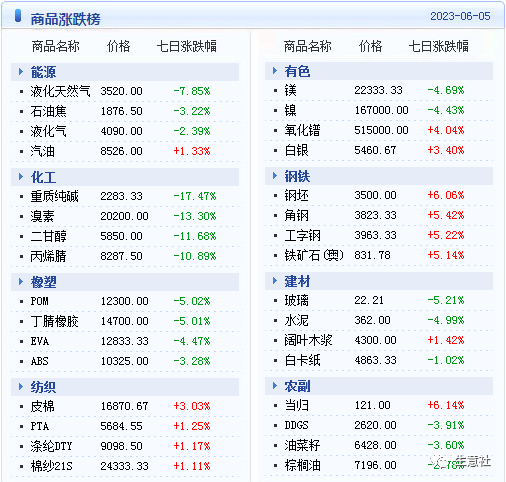Click 皮棉 commodity name

coord(42,406)
